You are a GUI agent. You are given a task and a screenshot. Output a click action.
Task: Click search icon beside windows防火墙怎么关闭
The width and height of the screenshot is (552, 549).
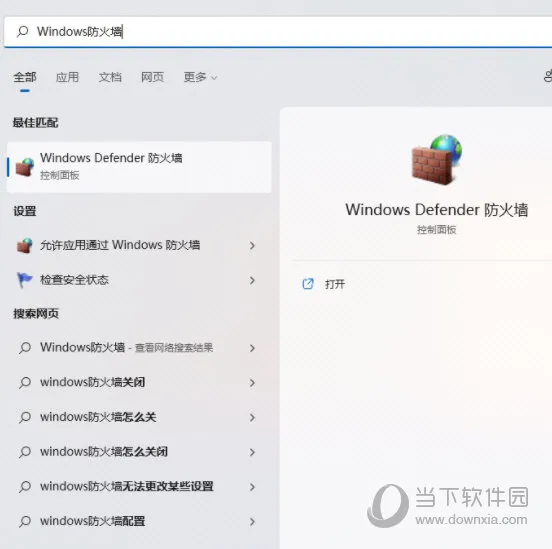pyautogui.click(x=25, y=452)
